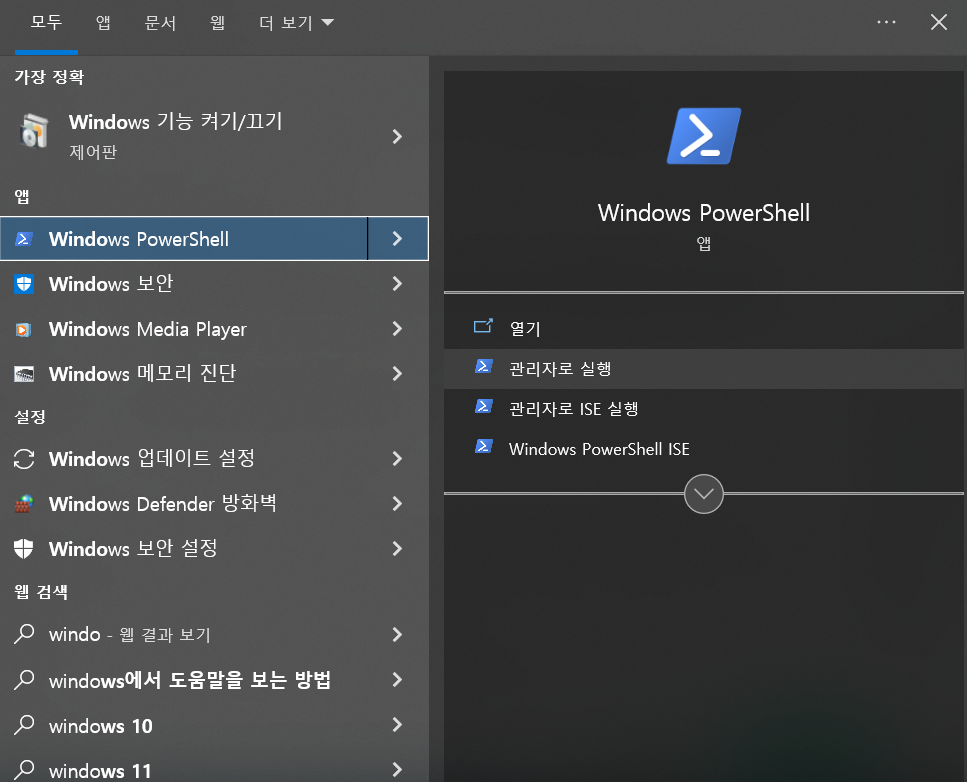
Task: Click the search icon beside 'windows 10'
Action: point(23,725)
